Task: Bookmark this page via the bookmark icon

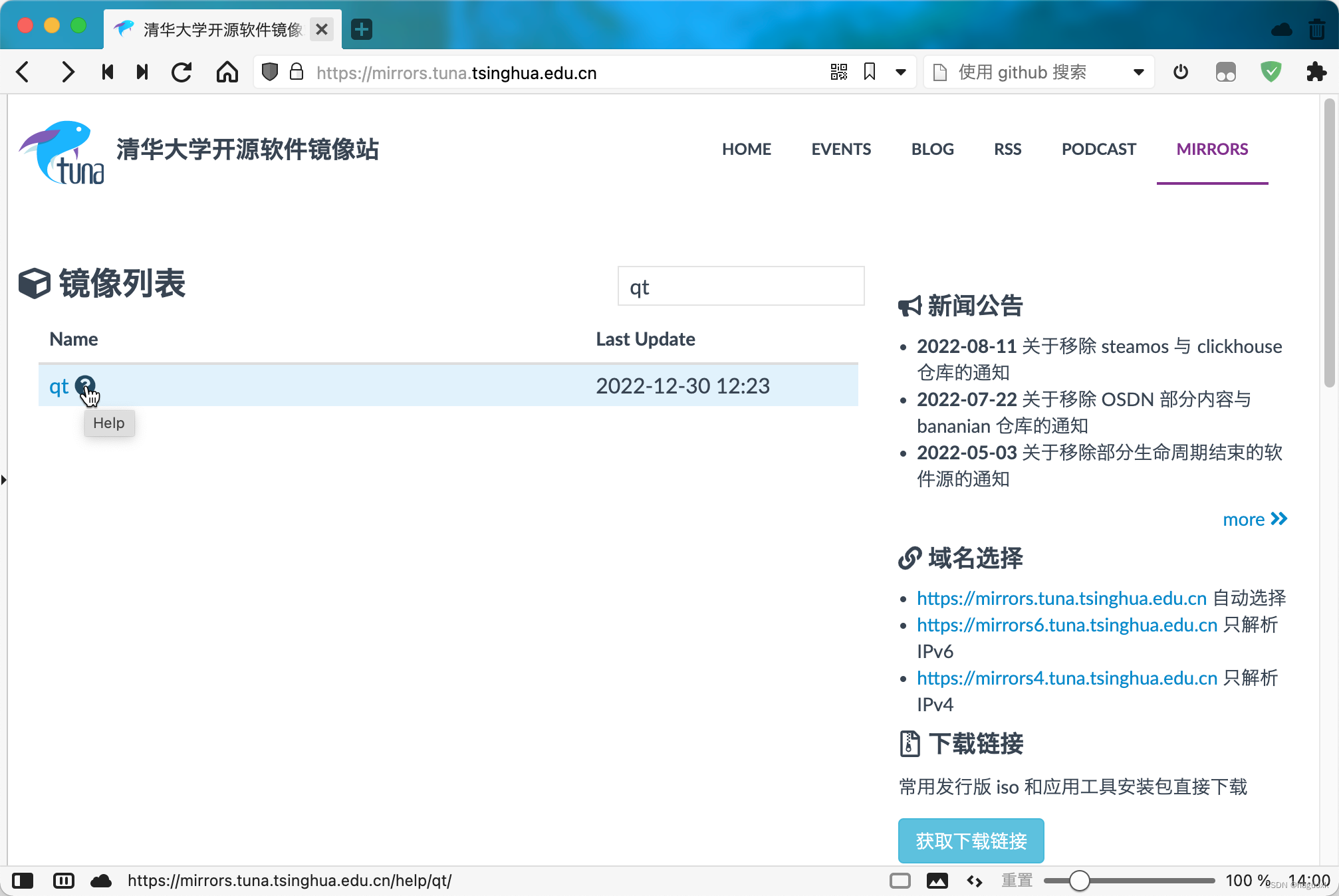Action: 869,72
